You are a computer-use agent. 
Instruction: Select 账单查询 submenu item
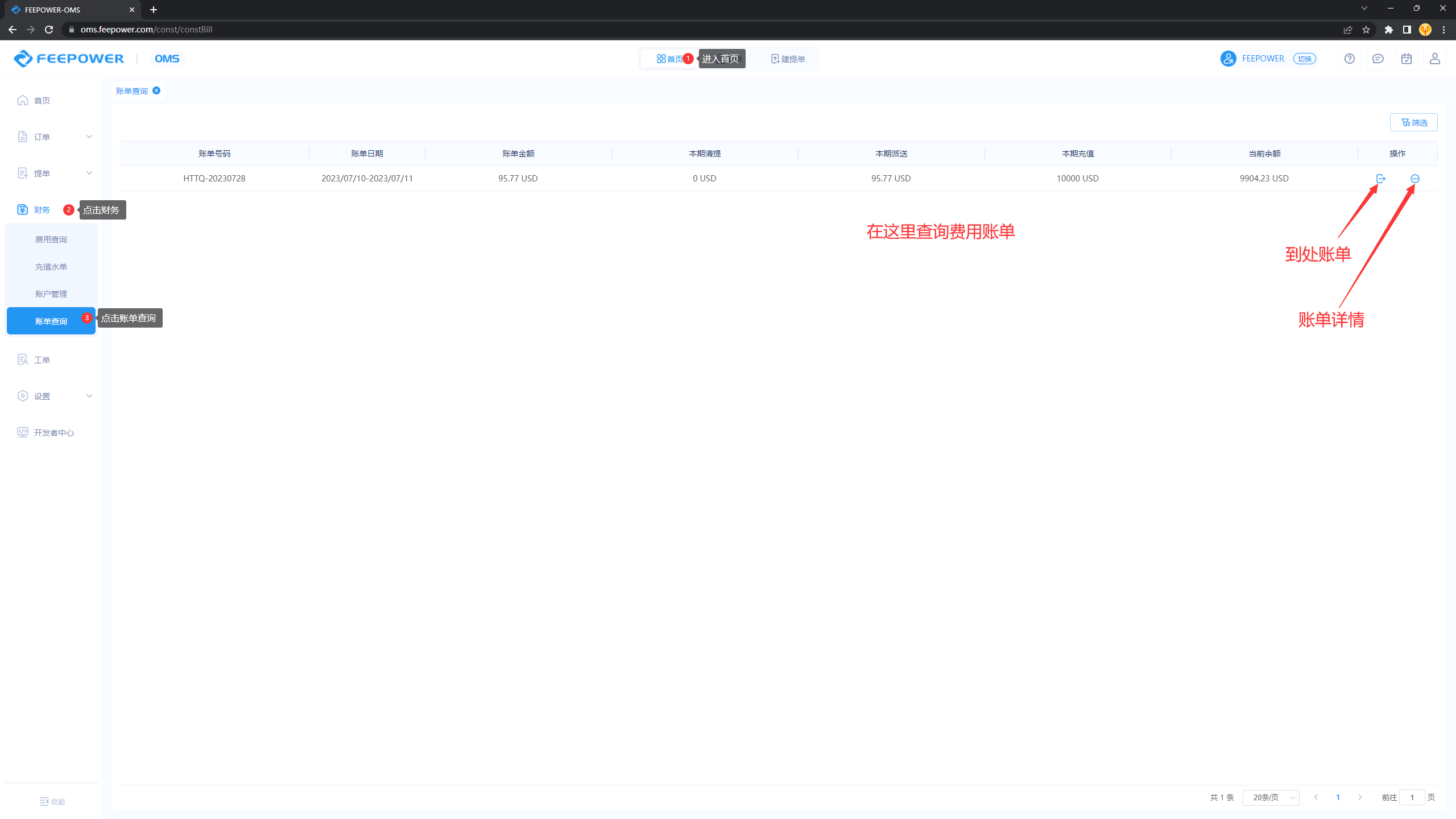coord(51,321)
